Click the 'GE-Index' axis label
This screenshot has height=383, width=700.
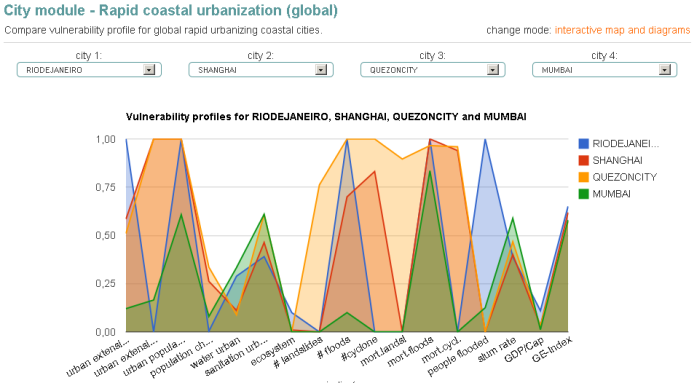(552, 350)
